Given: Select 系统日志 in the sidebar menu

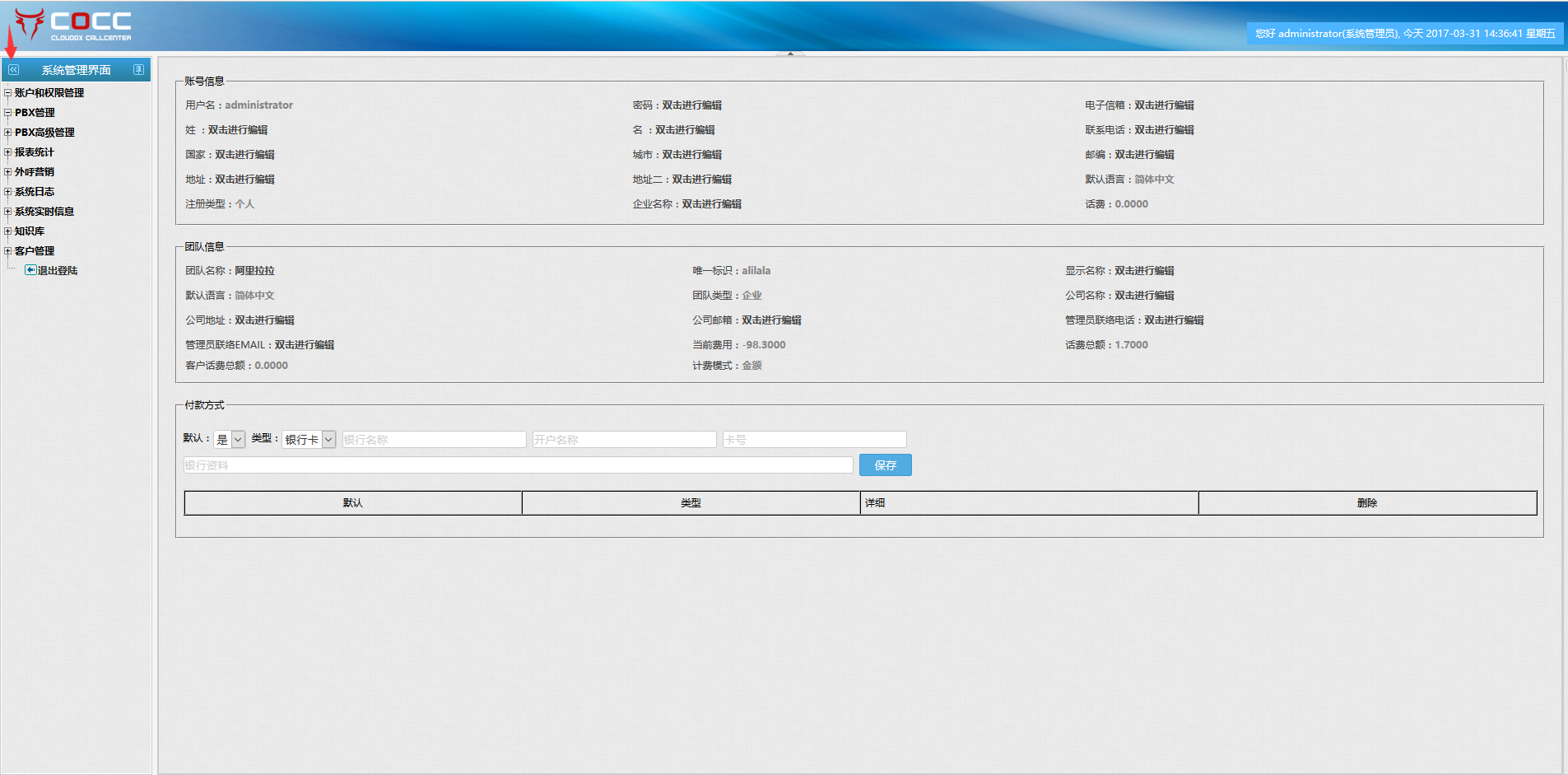Looking at the screenshot, I should pos(35,192).
